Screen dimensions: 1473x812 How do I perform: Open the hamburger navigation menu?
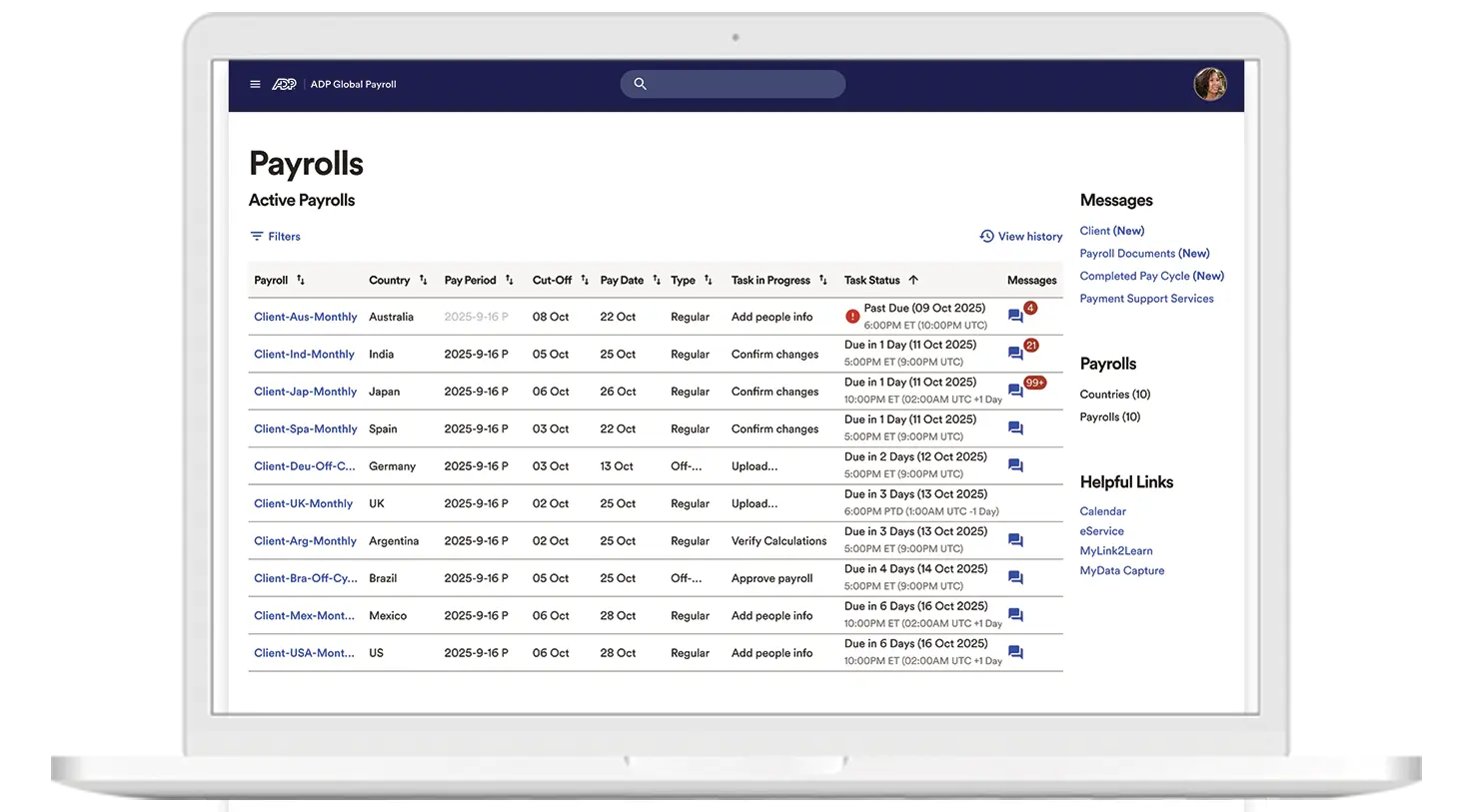click(x=255, y=85)
